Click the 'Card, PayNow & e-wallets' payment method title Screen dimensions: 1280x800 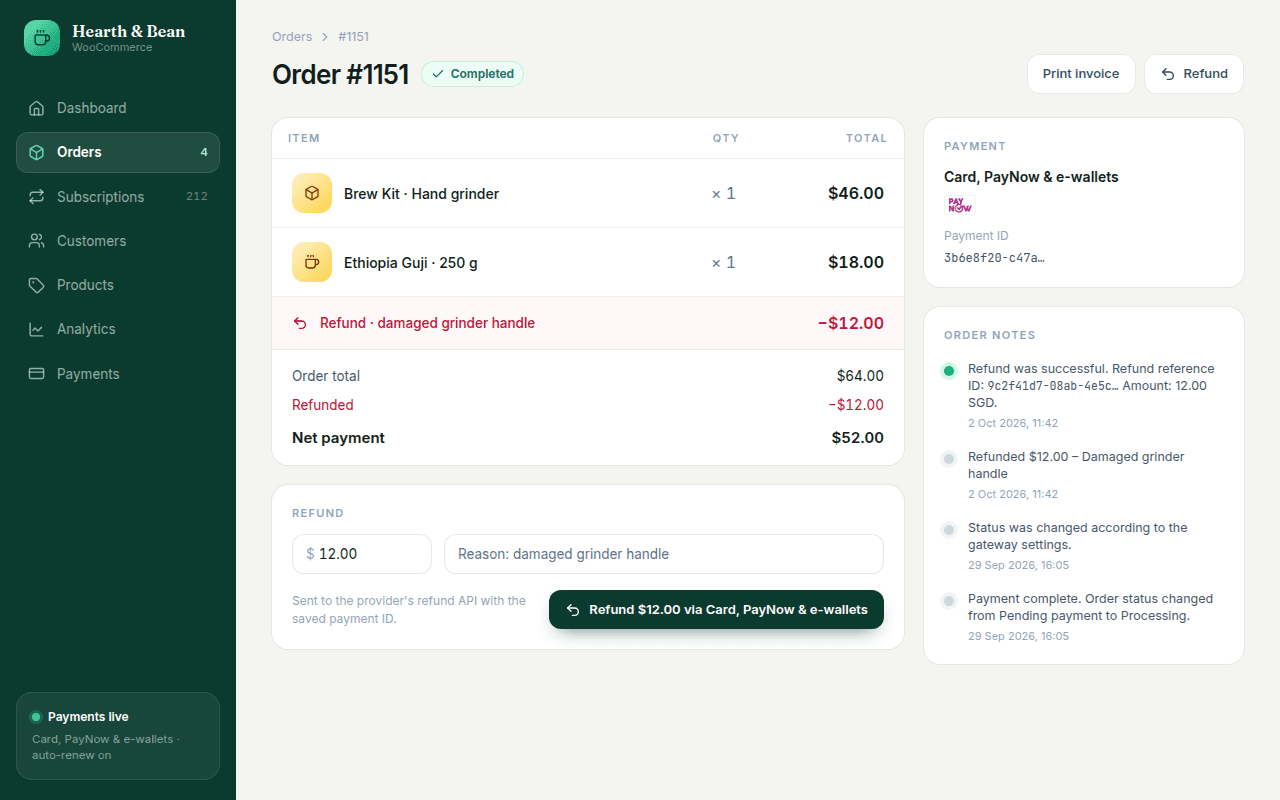(x=1031, y=177)
